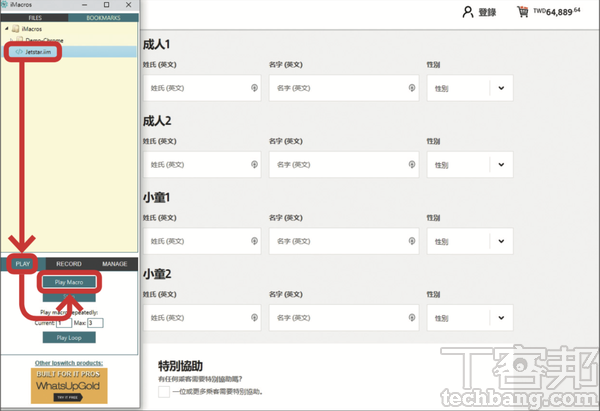Click autofill icon in 小童1 first name field
This screenshot has width=600, height=411.
412,241
